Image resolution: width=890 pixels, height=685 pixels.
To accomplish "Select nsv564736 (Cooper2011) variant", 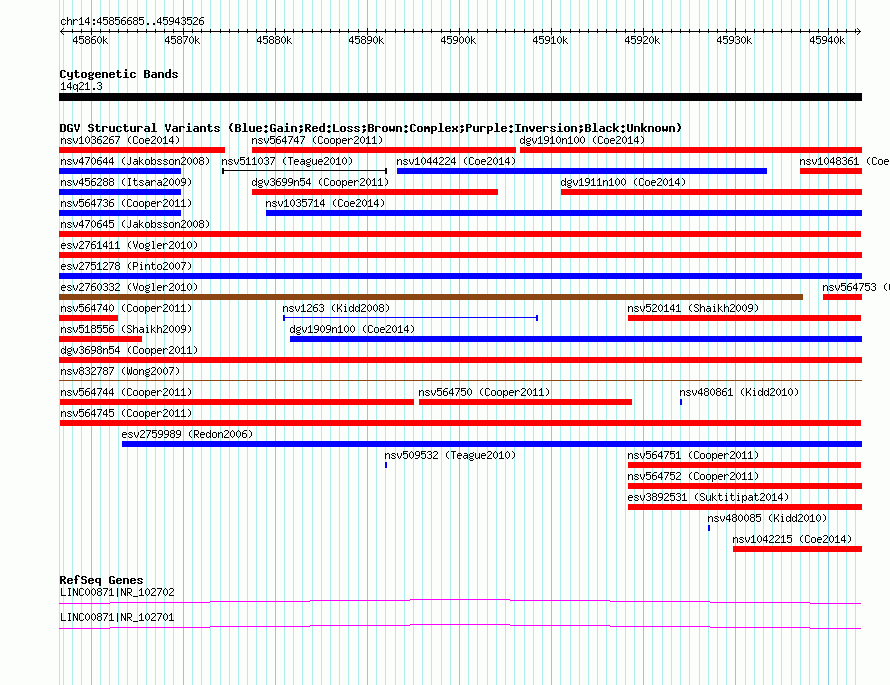I will (120, 213).
